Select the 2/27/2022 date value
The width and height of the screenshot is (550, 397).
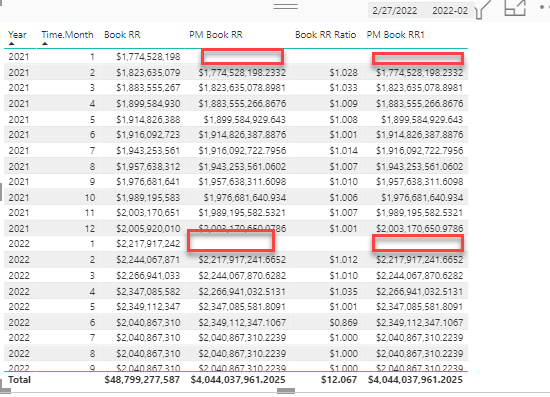point(395,11)
